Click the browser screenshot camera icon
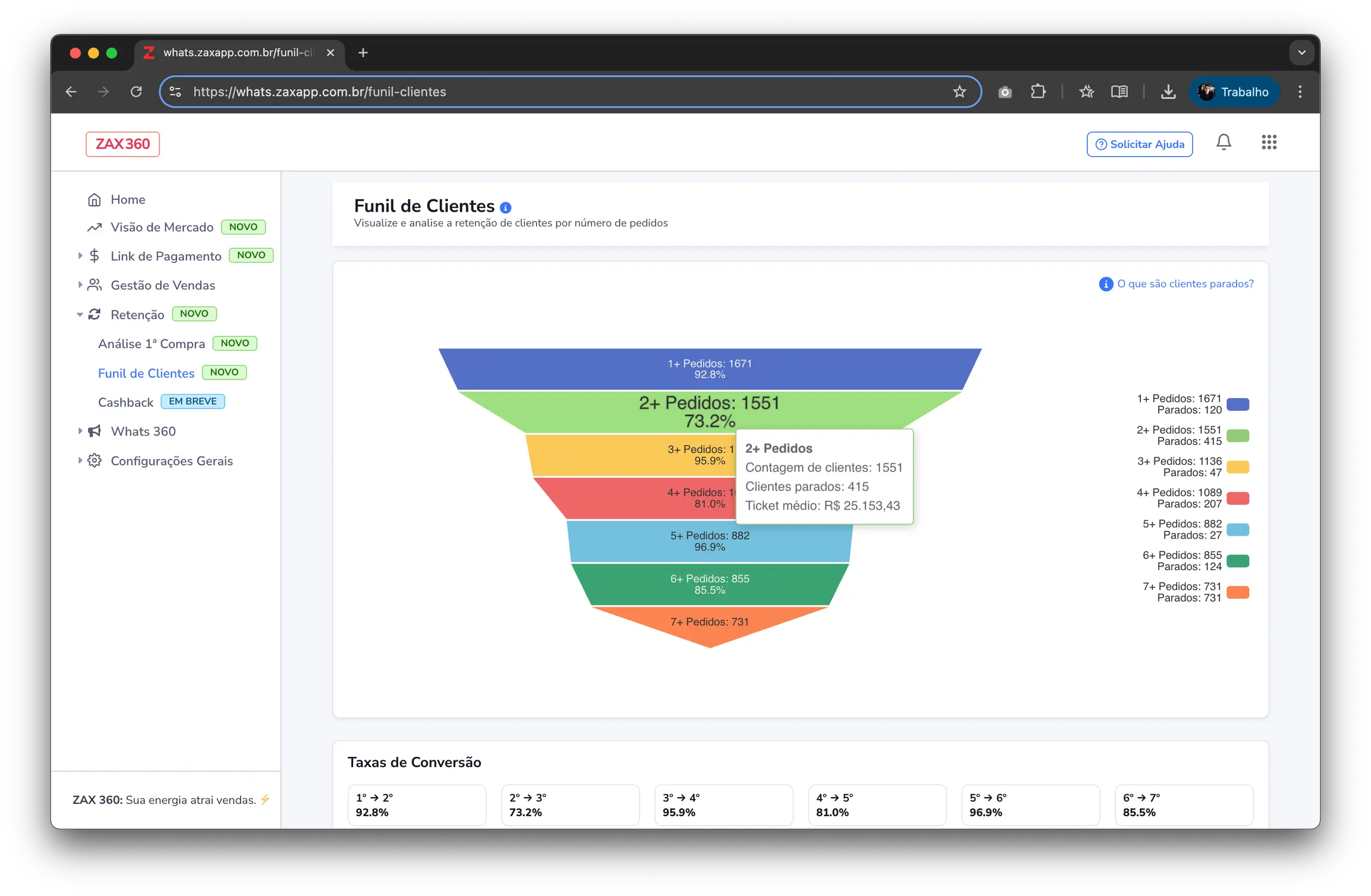The width and height of the screenshot is (1371, 896). click(x=1005, y=92)
